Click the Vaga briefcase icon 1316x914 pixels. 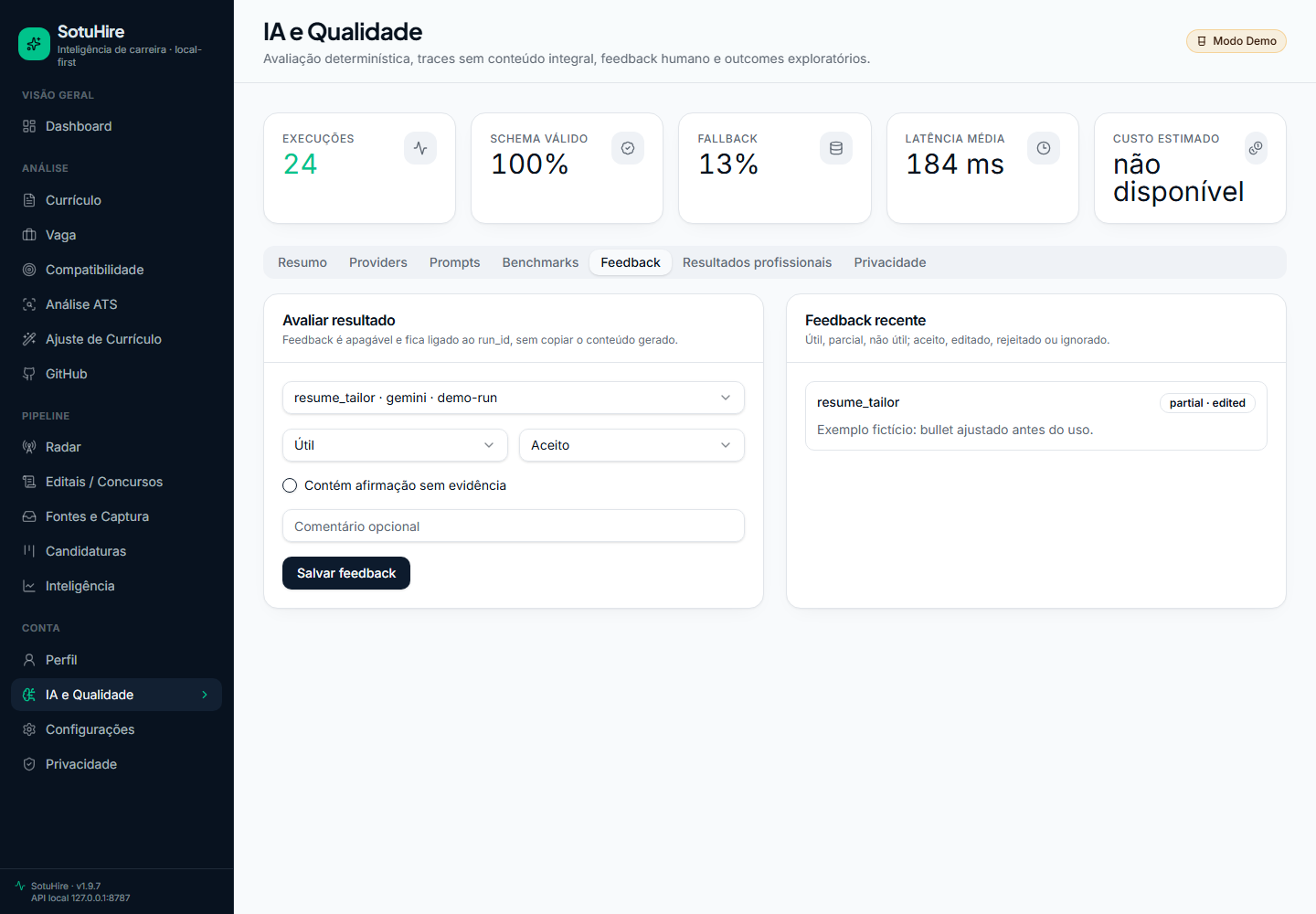click(29, 235)
